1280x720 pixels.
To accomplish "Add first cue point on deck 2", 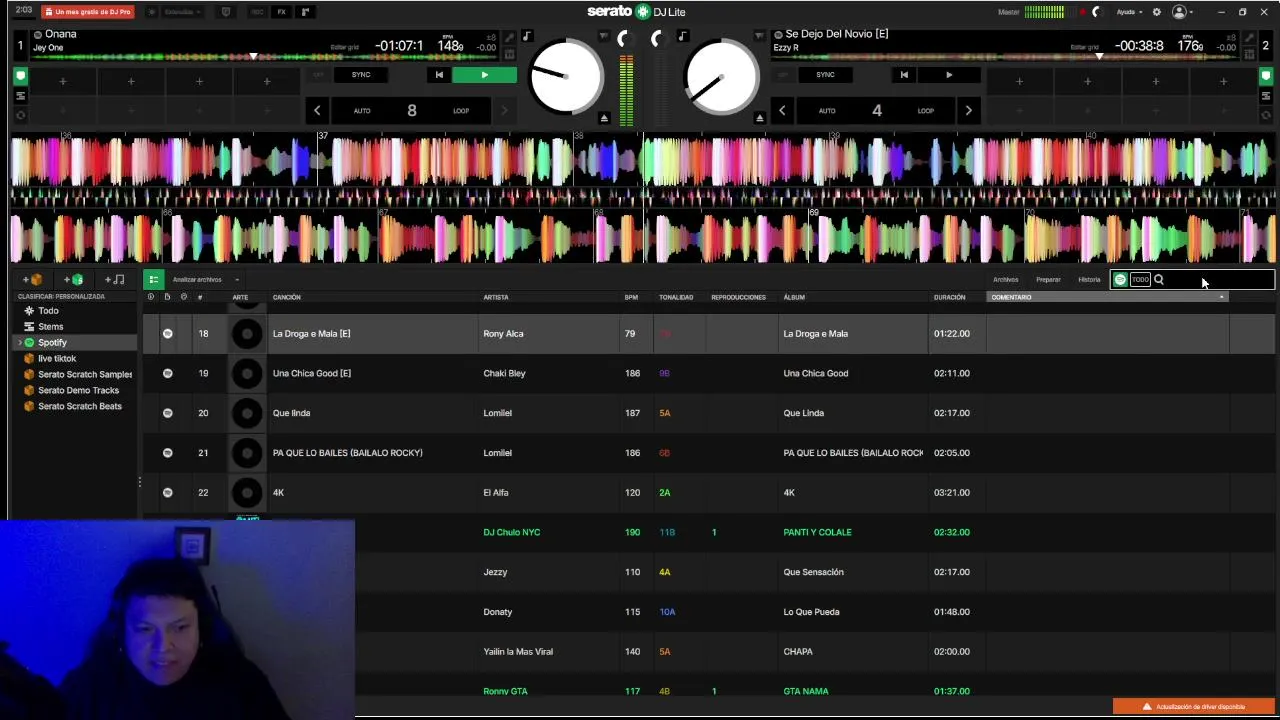I will (1019, 81).
